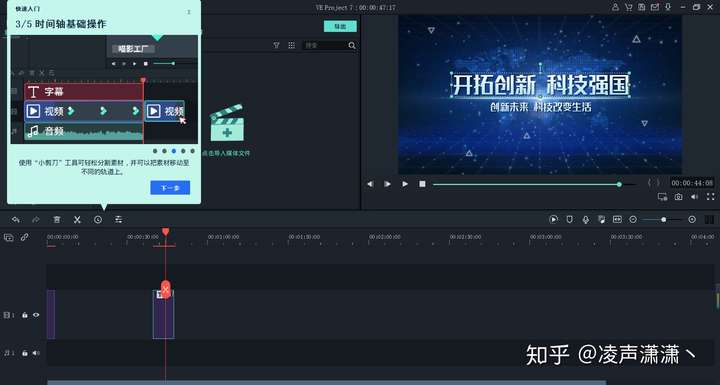Select the purple clip under playhead
This screenshot has width=720, height=385.
click(163, 315)
